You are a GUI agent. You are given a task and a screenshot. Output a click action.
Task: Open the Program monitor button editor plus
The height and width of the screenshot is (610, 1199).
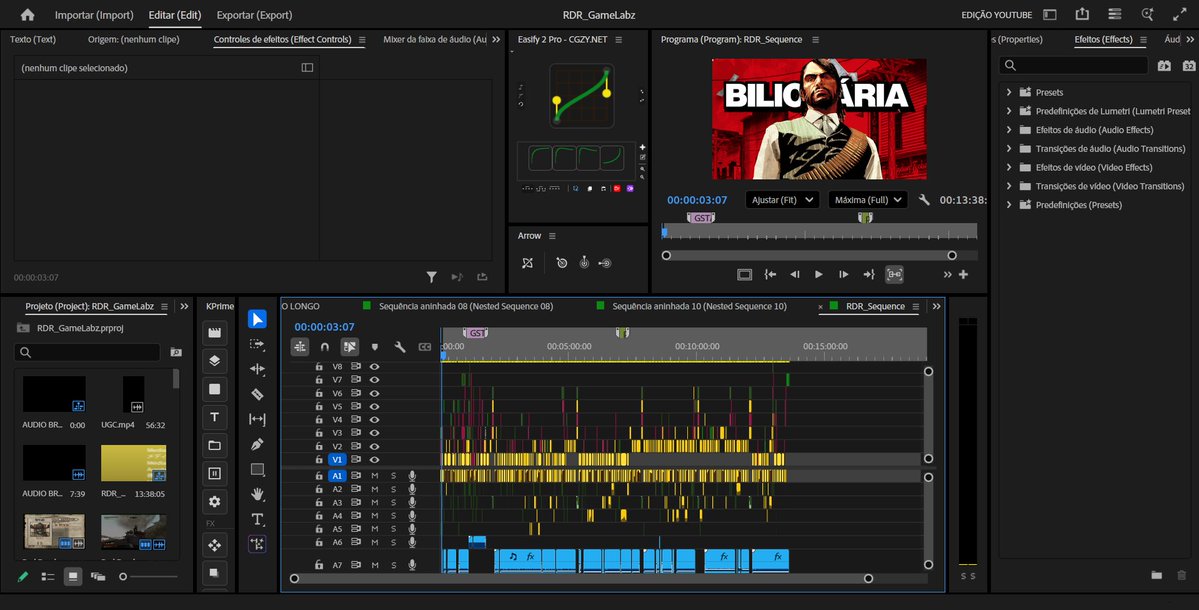pos(963,274)
